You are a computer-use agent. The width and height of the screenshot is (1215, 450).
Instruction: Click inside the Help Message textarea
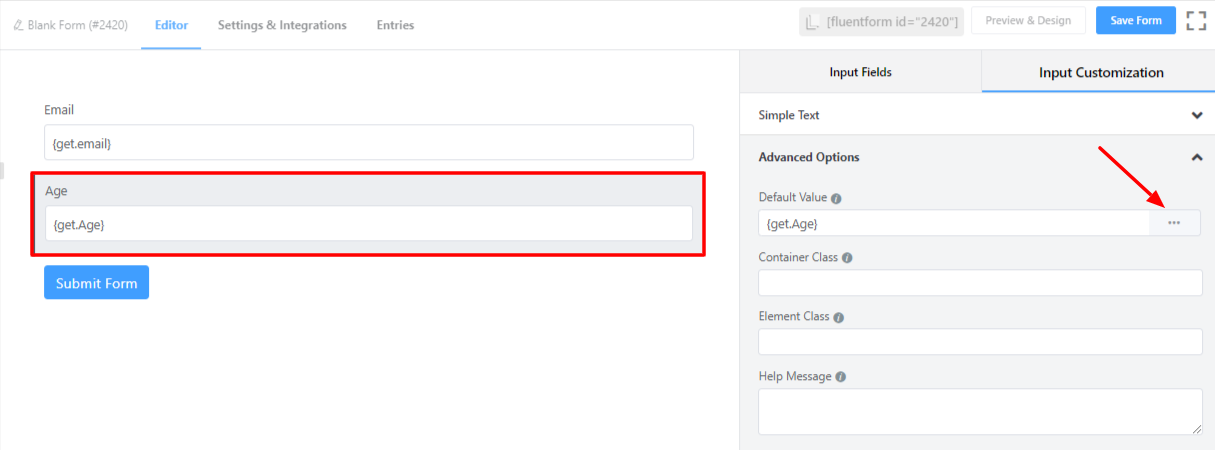click(x=979, y=411)
